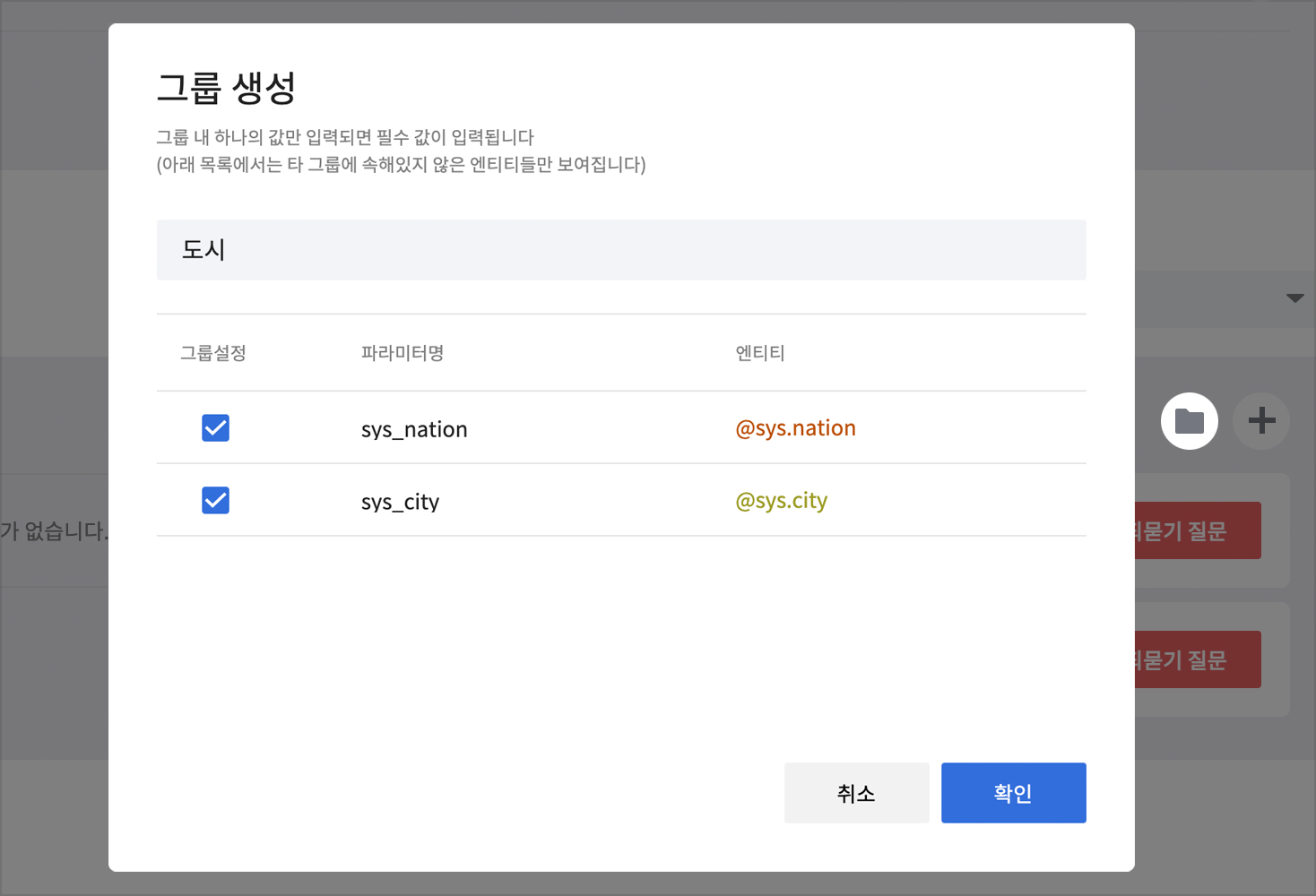Open the @sys.nation entity link

click(795, 428)
